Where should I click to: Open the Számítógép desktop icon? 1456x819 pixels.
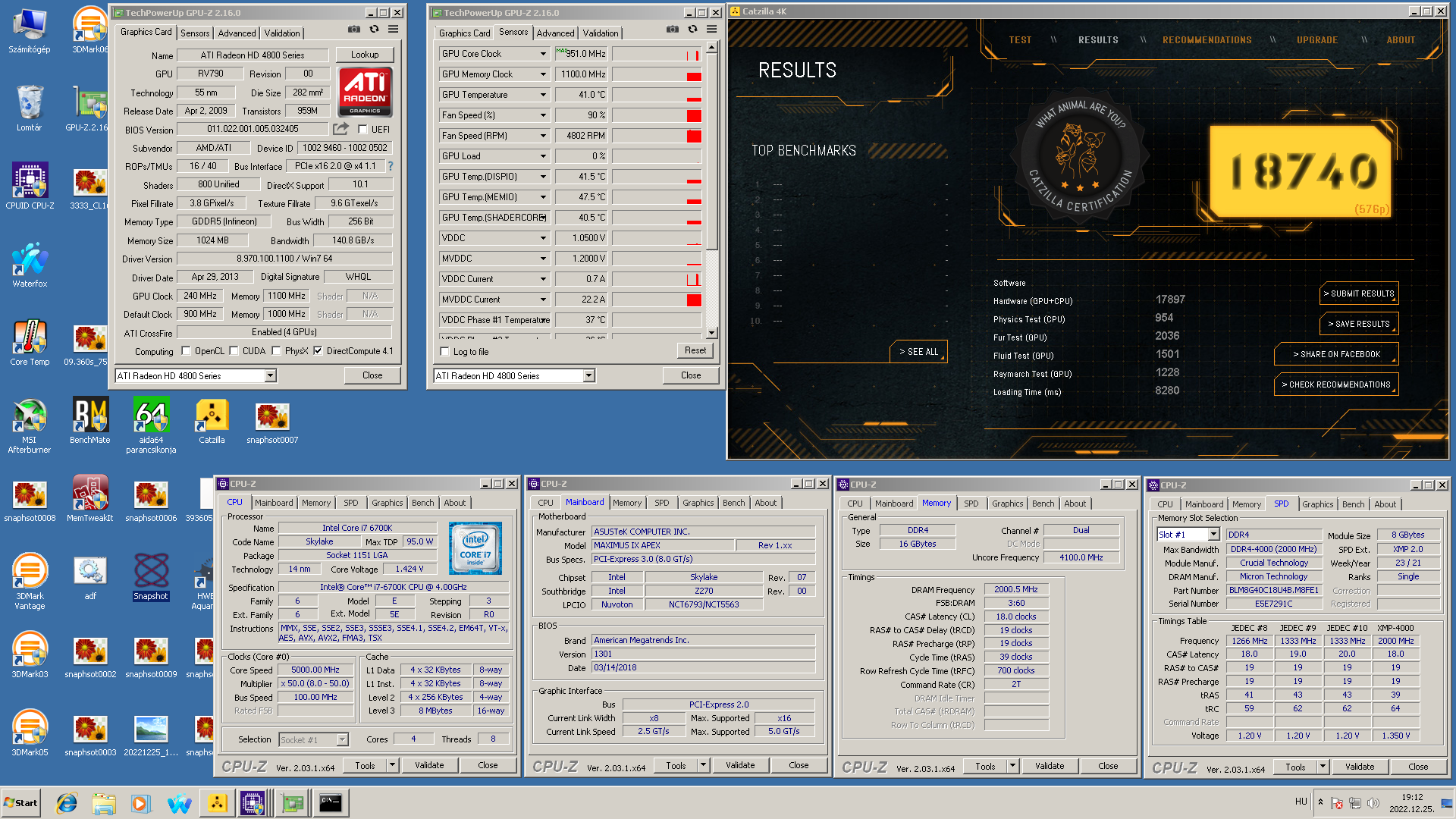[x=30, y=31]
